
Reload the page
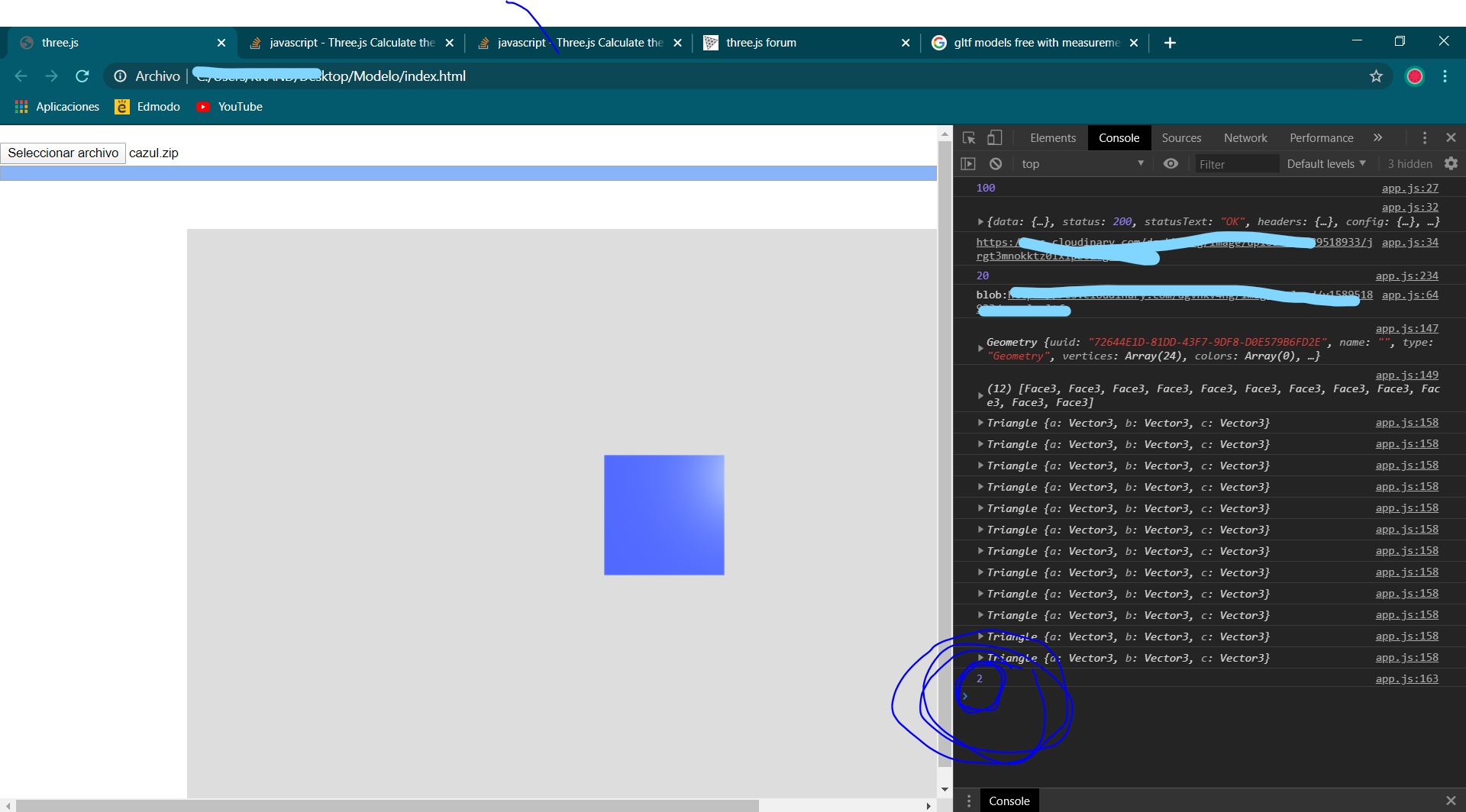click(x=82, y=76)
